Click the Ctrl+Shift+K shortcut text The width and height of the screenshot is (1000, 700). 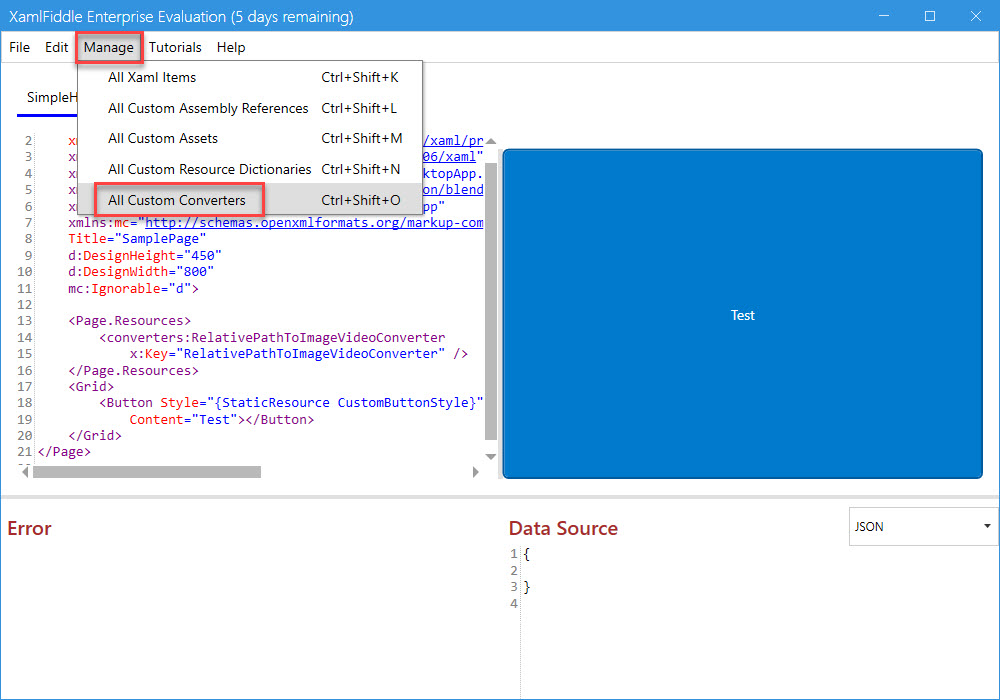tap(360, 77)
